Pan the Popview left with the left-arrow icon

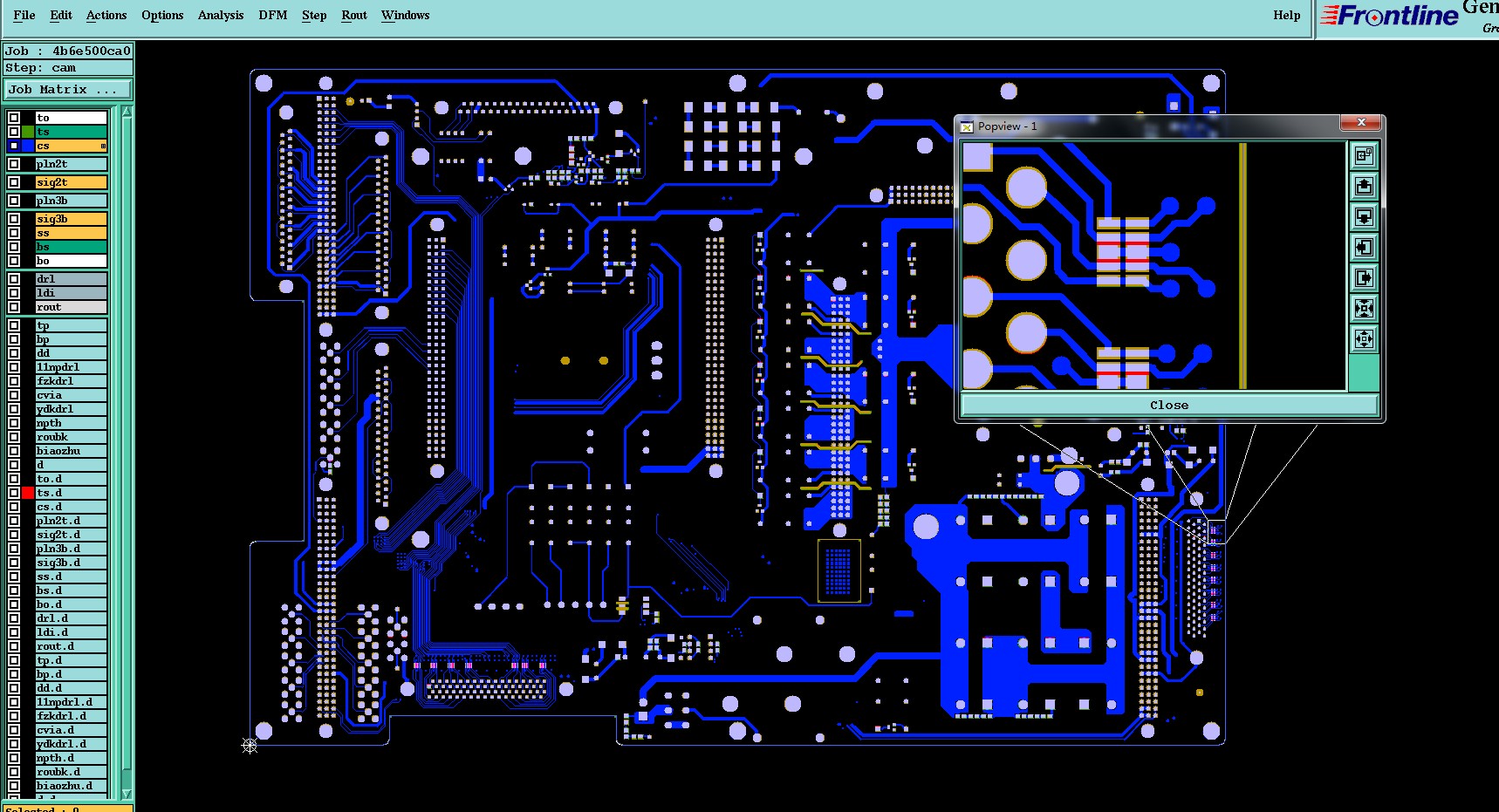click(x=1364, y=248)
